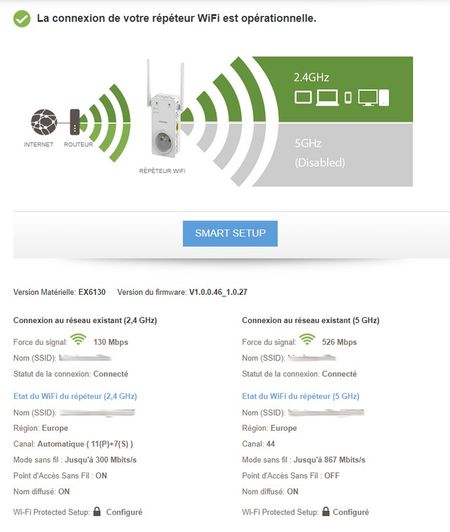The image size is (450, 532).
Task: Click the blurred 2.4 GHz repeater SSID name
Action: 97,413
